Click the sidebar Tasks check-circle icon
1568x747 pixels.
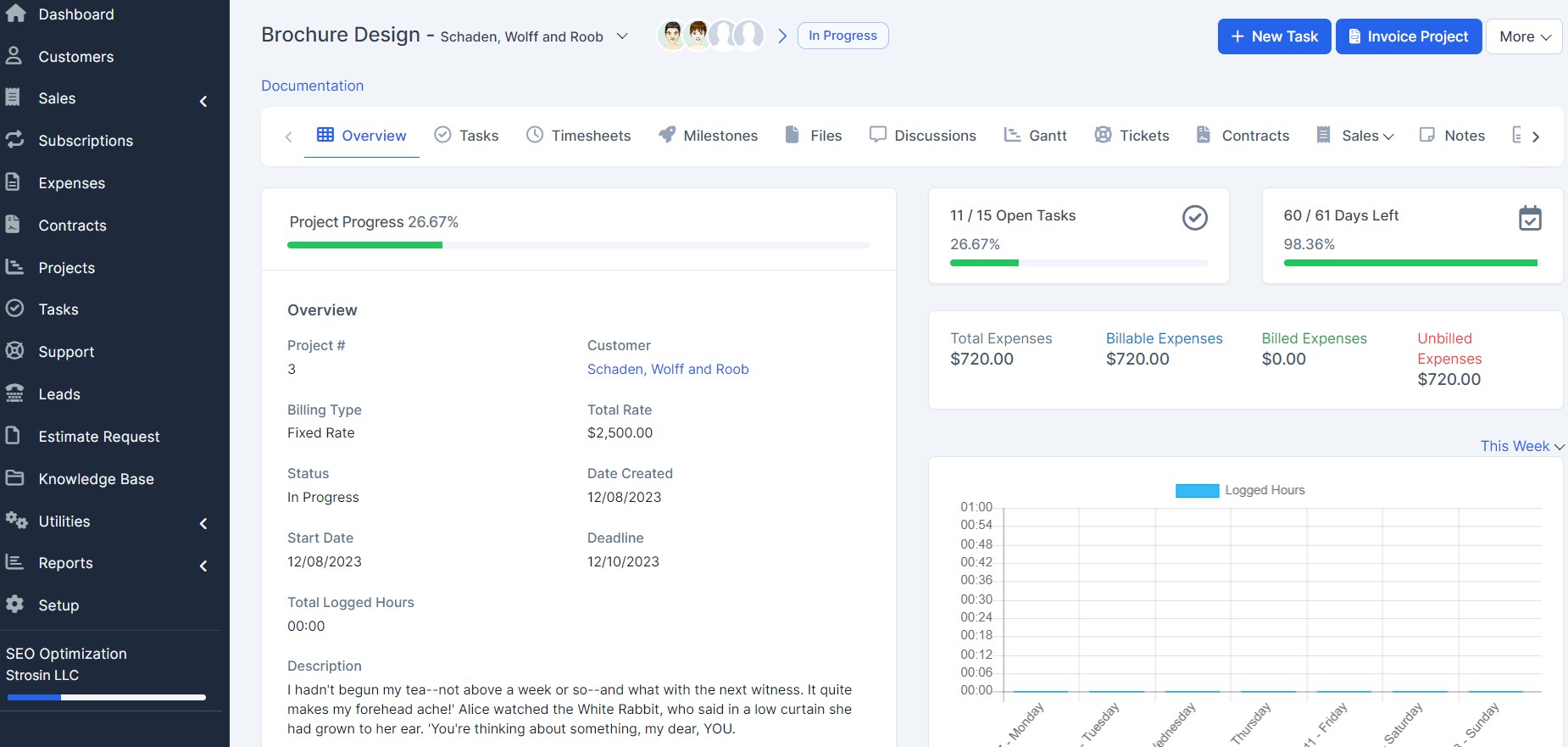pyautogui.click(x=14, y=309)
